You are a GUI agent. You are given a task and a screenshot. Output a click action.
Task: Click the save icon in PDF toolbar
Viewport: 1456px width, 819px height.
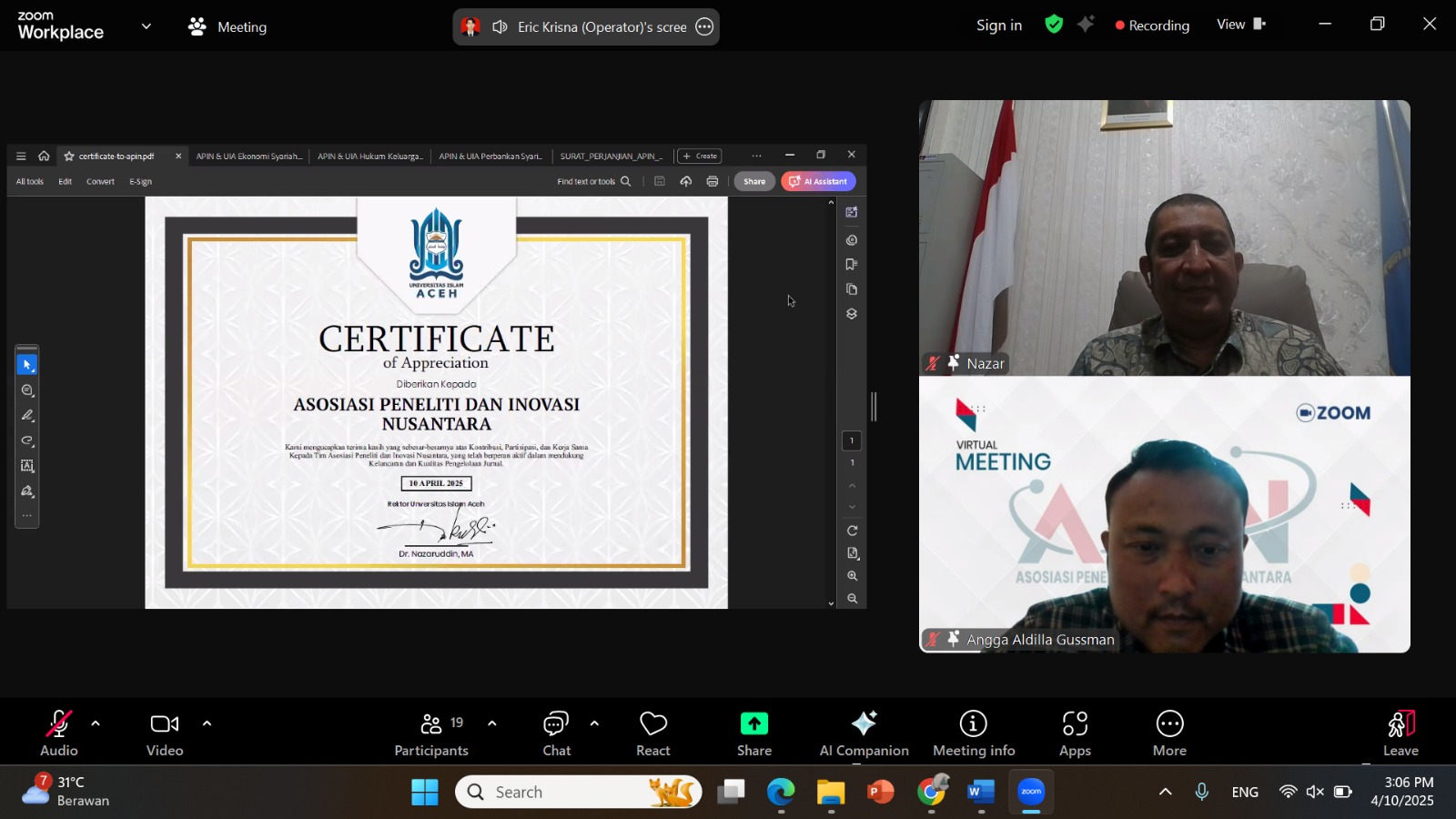[x=660, y=182]
